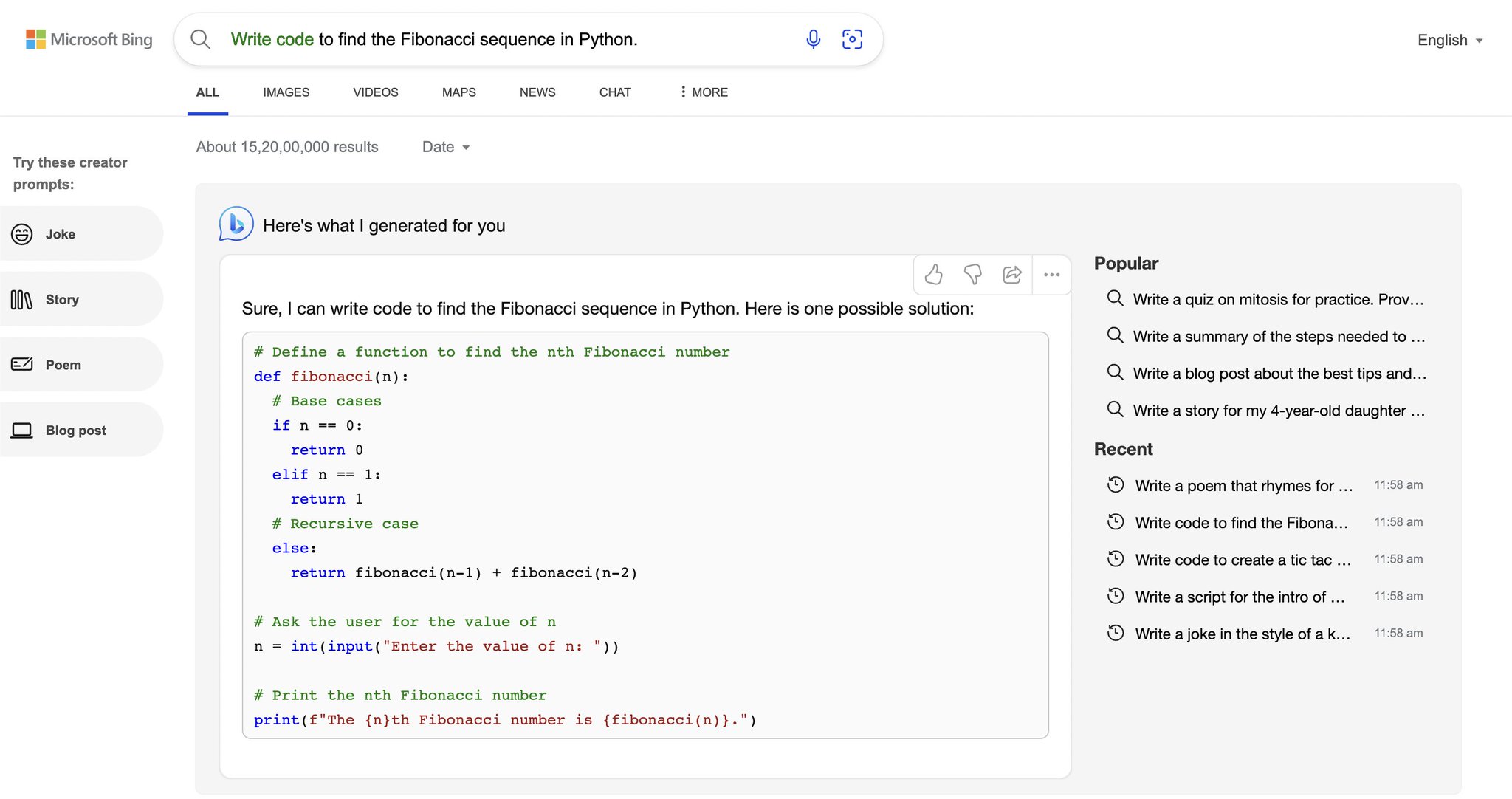The width and height of the screenshot is (1512, 799).
Task: Switch to the CHAT tab
Action: coord(615,92)
